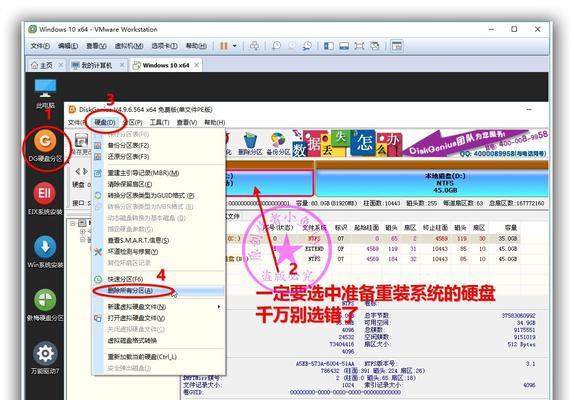Open 万能驱动7 gear desktop icon
Image resolution: width=574 pixels, height=400 pixels.
pyautogui.click(x=45, y=358)
